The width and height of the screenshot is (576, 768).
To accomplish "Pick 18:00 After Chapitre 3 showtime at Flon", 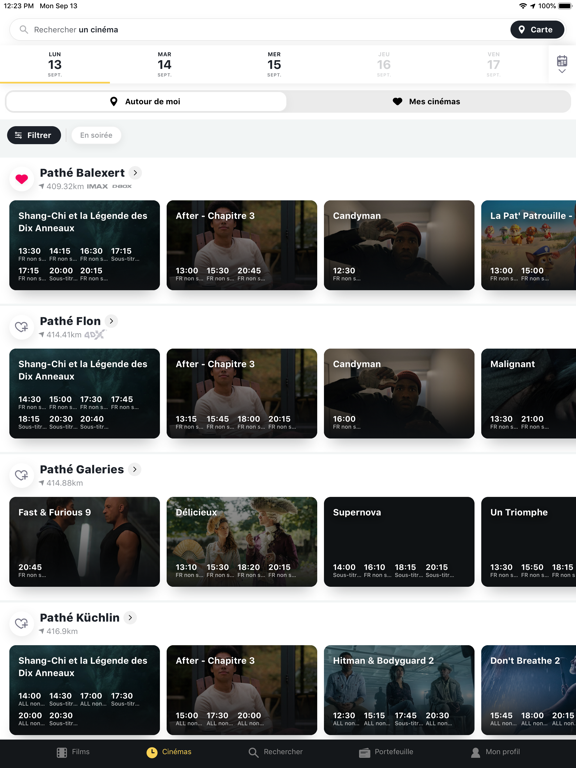I will tap(249, 422).
